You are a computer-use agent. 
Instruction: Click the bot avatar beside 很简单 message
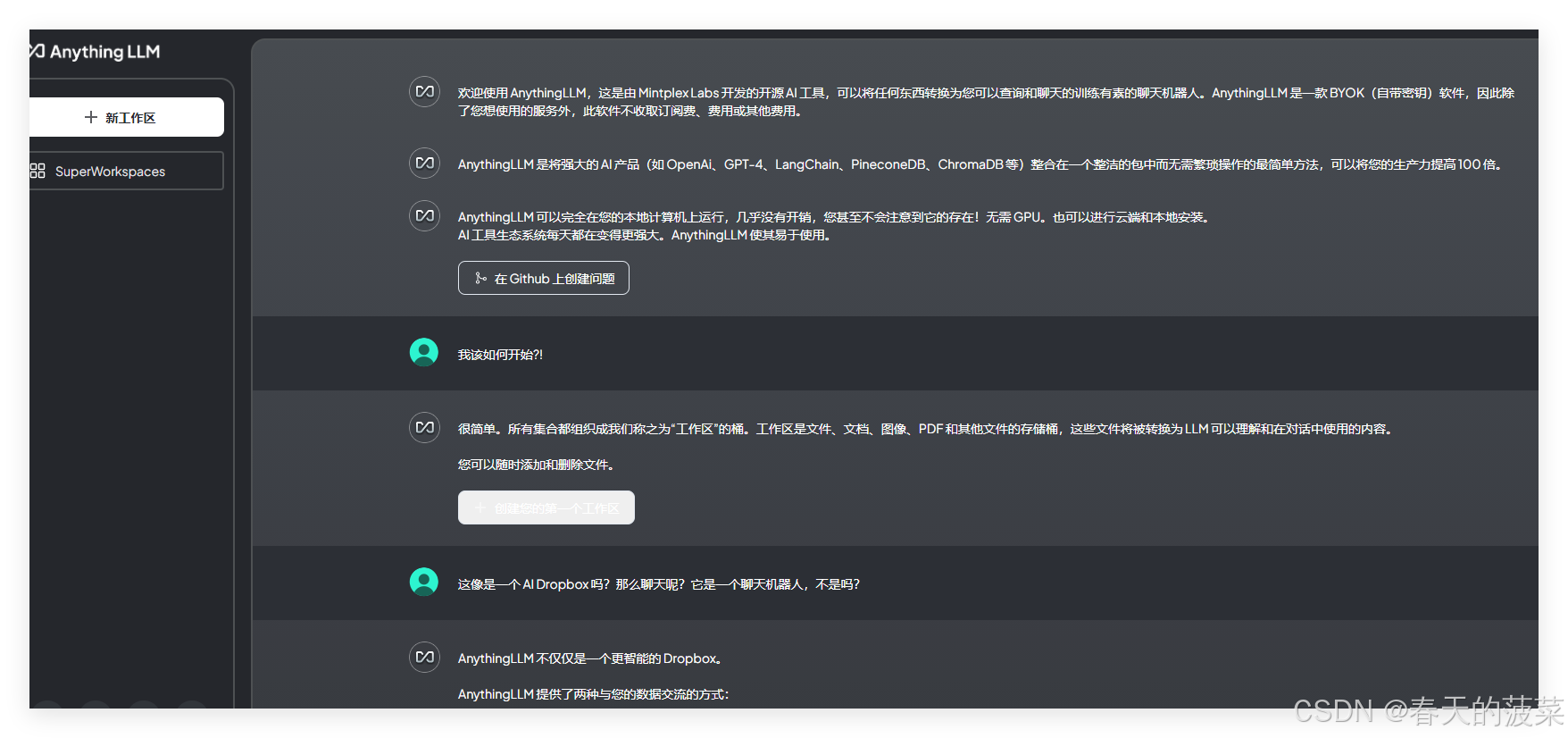[424, 428]
